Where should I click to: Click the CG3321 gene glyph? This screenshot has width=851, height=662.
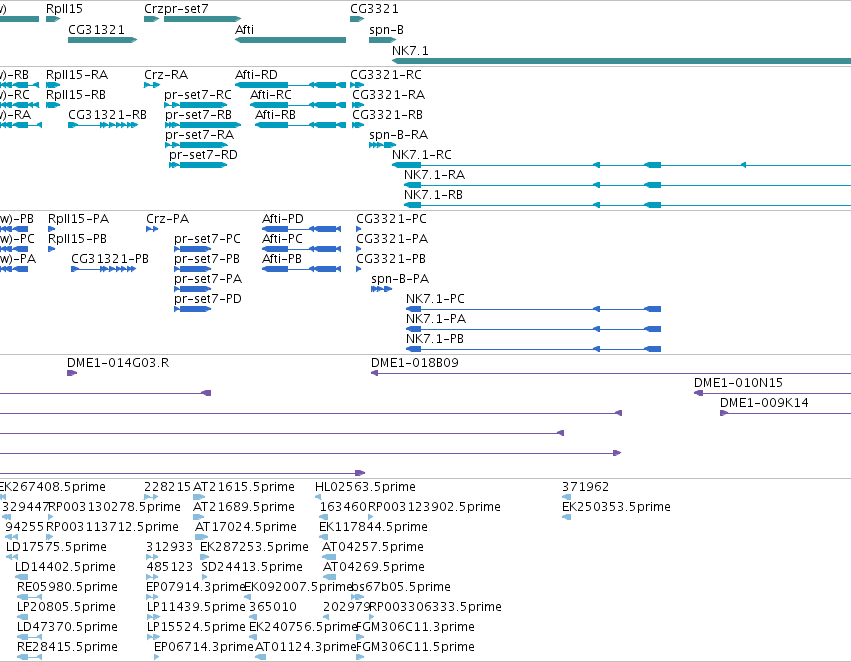tap(357, 19)
